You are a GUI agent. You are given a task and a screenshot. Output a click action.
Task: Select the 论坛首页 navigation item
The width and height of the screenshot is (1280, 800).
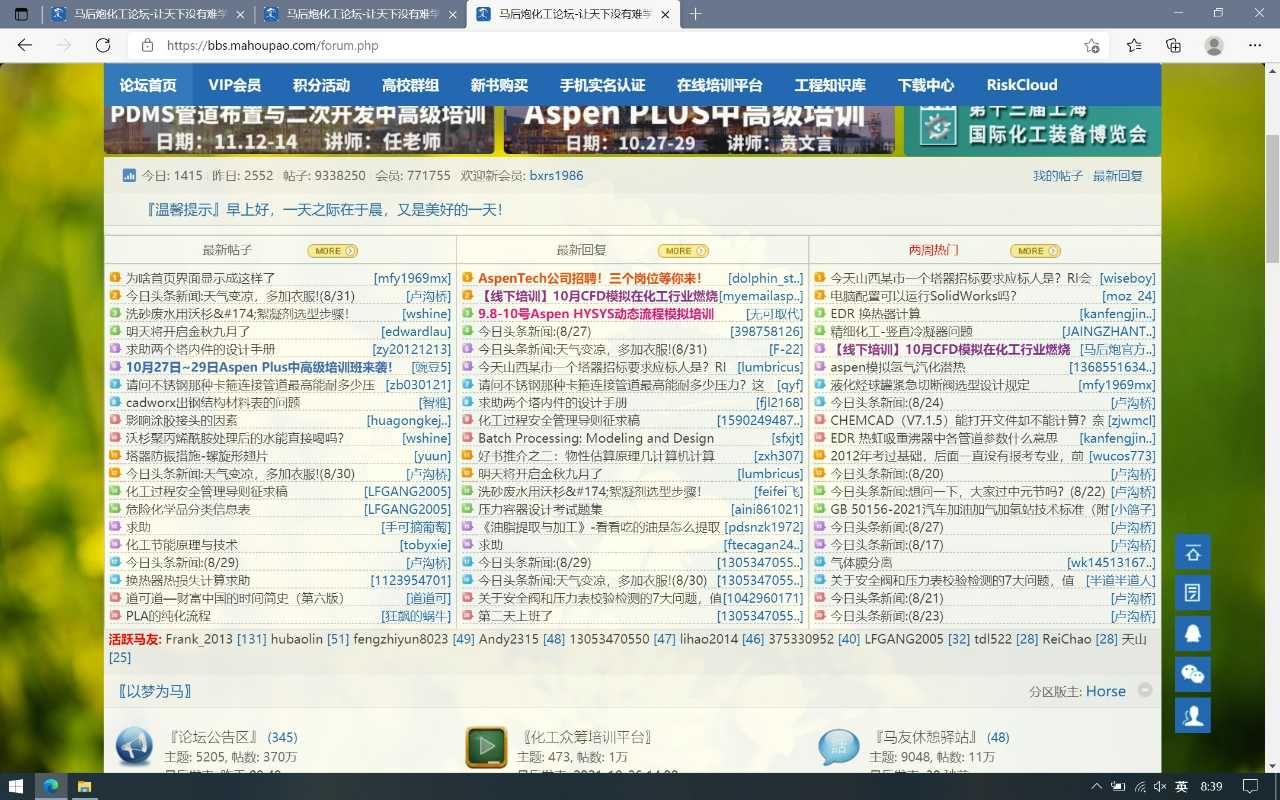click(148, 85)
